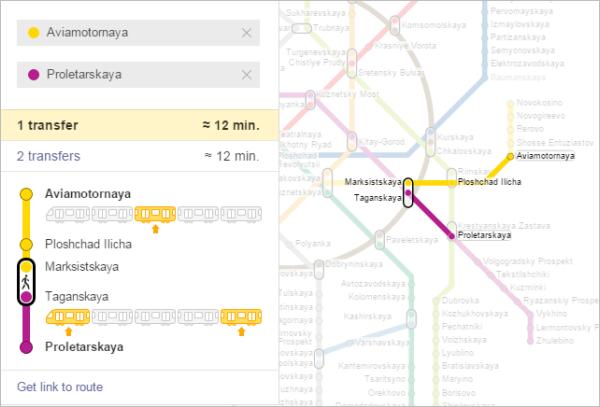This screenshot has width=600, height=407.
Task: Click Aviamotornaya stop in route list
Action: [x=88, y=193]
